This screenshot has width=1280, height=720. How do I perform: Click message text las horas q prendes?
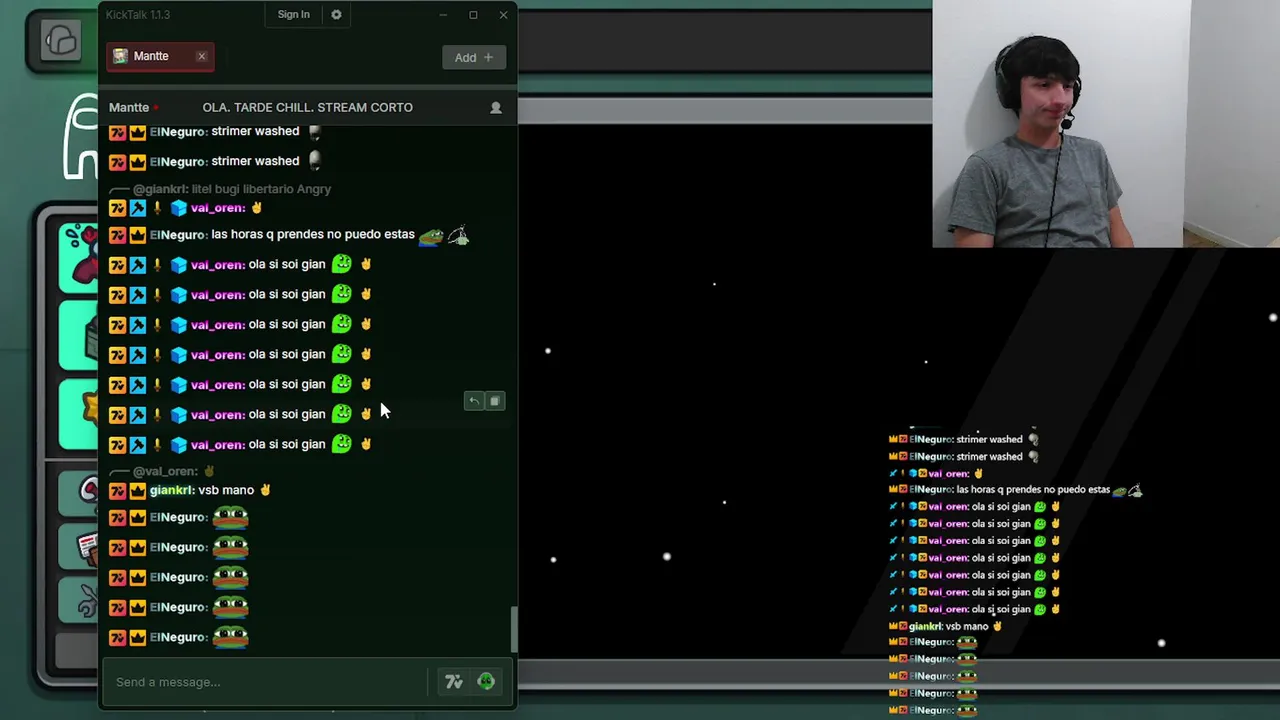[313, 234]
